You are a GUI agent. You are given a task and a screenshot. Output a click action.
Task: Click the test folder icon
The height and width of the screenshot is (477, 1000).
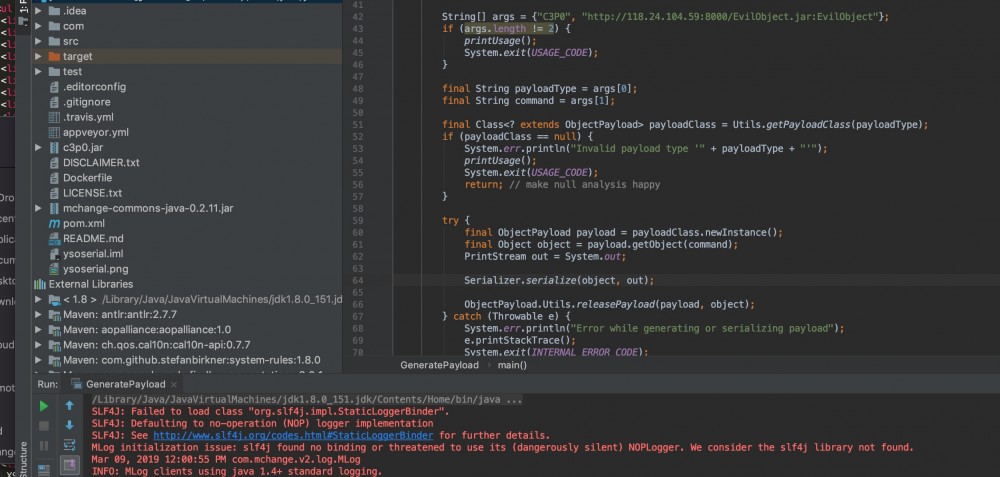(54, 71)
